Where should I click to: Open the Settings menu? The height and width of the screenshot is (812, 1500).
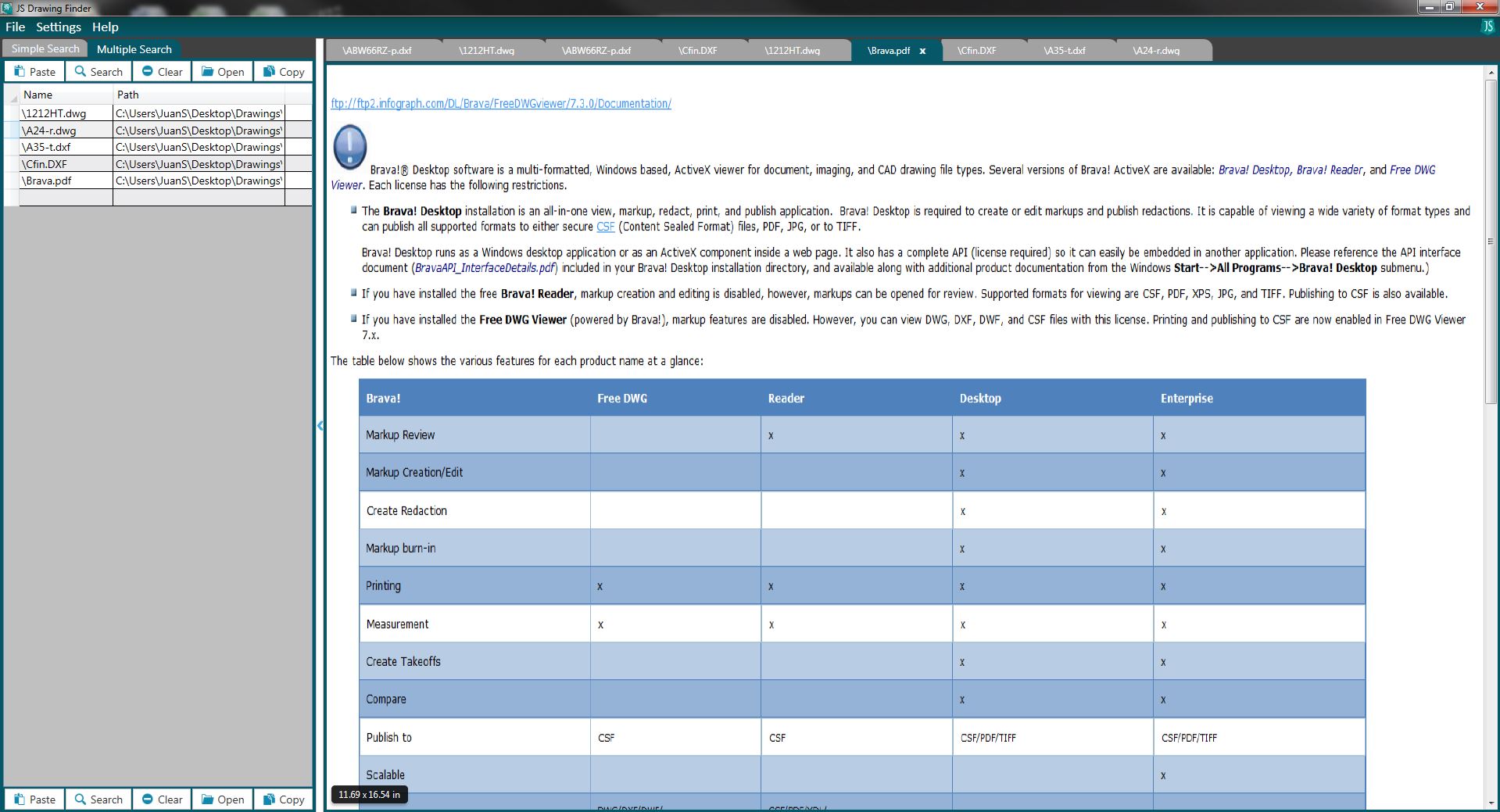tap(59, 27)
